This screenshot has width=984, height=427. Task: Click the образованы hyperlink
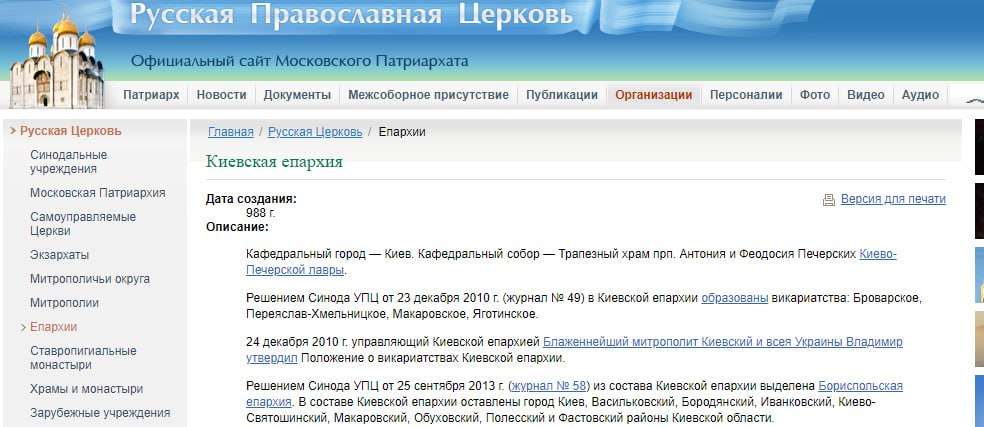pyautogui.click(x=735, y=298)
